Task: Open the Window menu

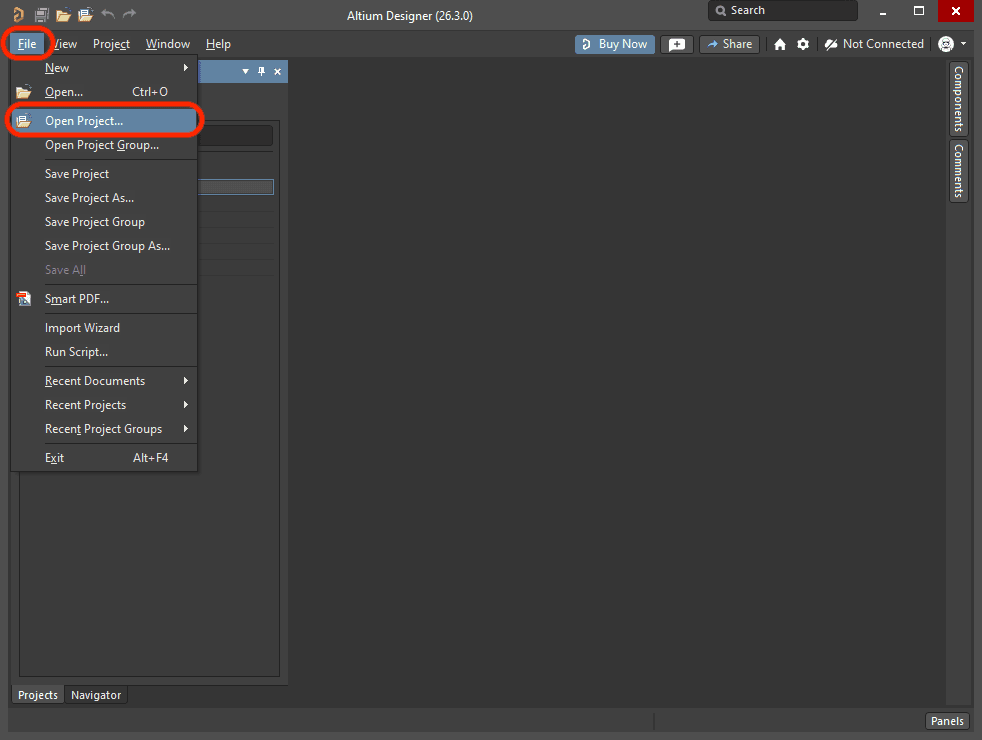Action: click(167, 44)
